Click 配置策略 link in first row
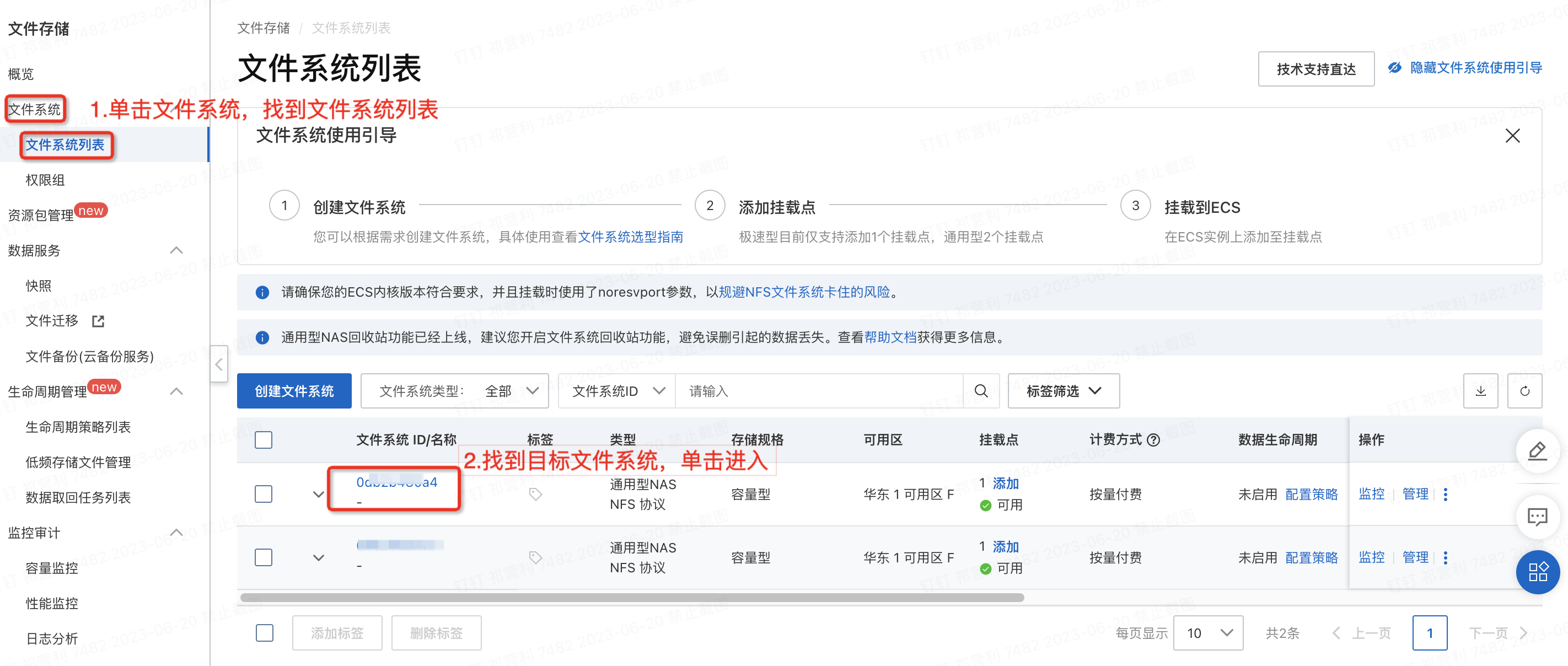 click(x=1311, y=494)
